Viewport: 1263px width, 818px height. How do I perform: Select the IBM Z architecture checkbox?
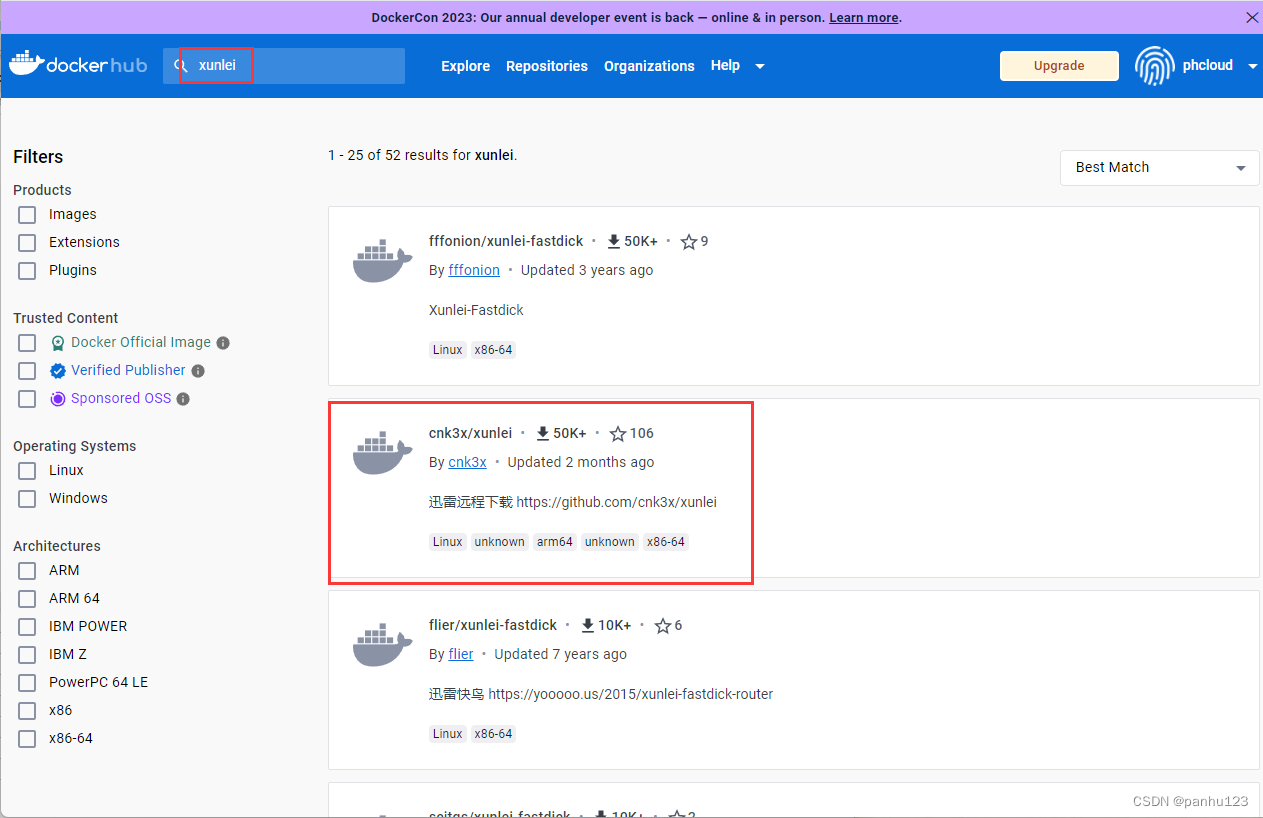[27, 655]
